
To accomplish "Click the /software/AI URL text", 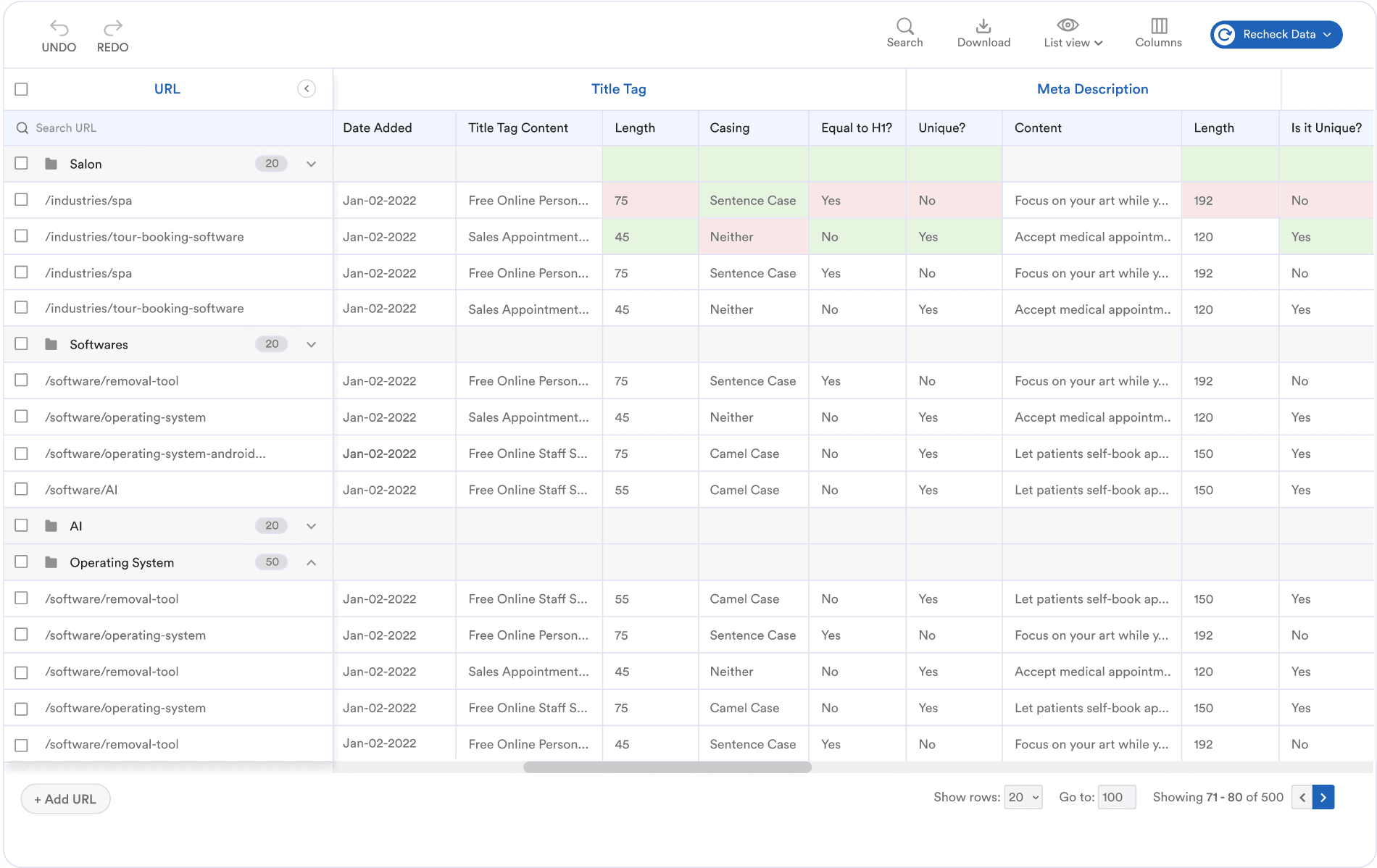I will tap(81, 491).
